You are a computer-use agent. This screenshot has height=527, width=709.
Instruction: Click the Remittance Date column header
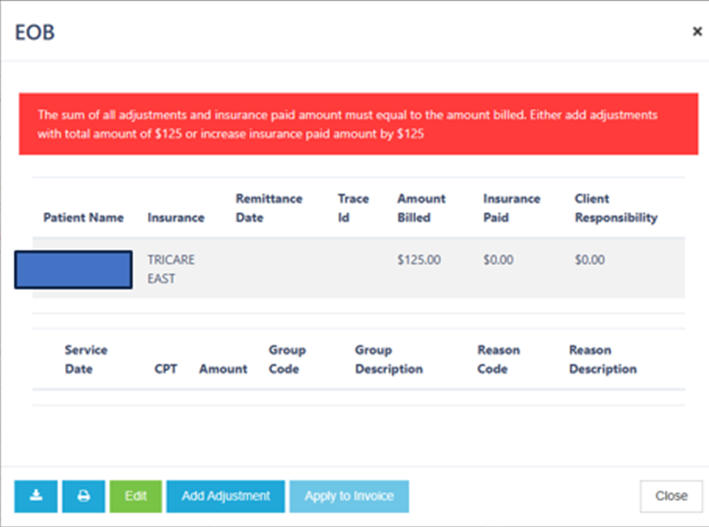(x=269, y=208)
